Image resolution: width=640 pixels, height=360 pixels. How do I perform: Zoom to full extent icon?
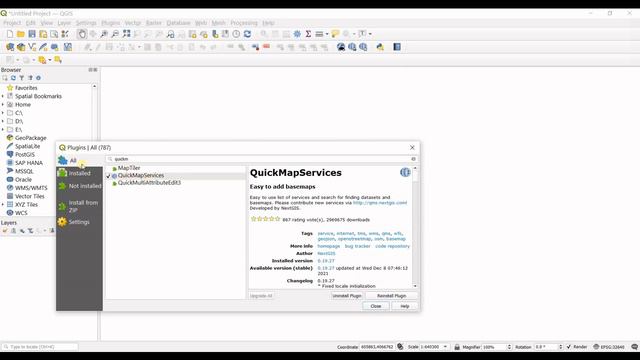click(127, 34)
